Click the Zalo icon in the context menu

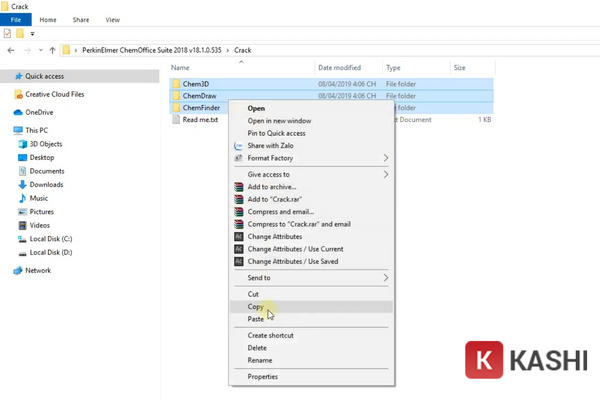pyautogui.click(x=239, y=145)
